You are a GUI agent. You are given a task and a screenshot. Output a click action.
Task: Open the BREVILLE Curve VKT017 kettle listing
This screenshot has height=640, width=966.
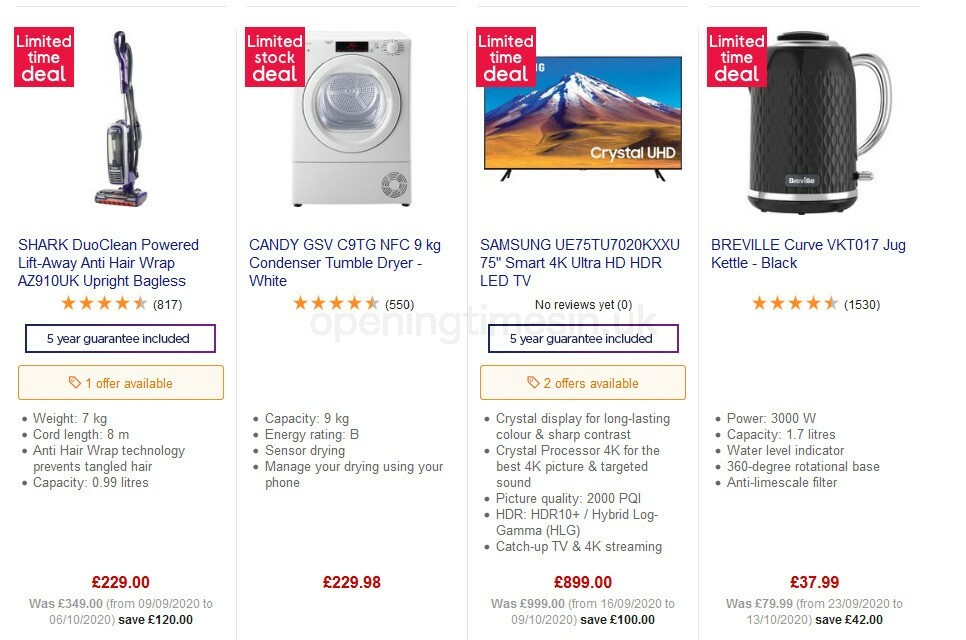coord(806,254)
